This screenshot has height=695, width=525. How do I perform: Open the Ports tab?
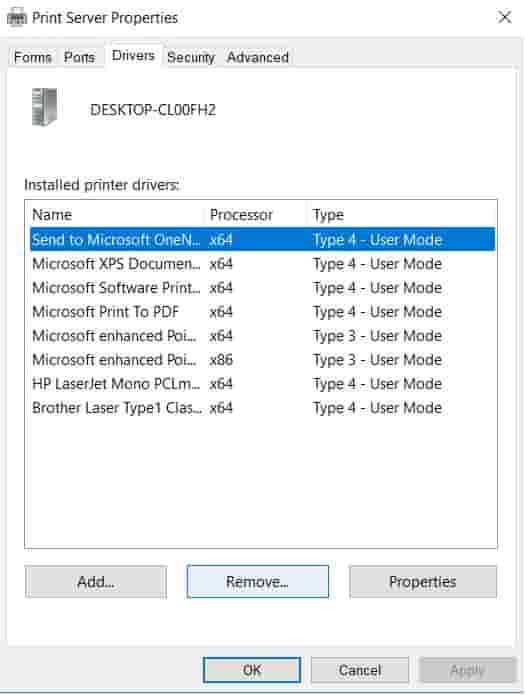pos(79,57)
